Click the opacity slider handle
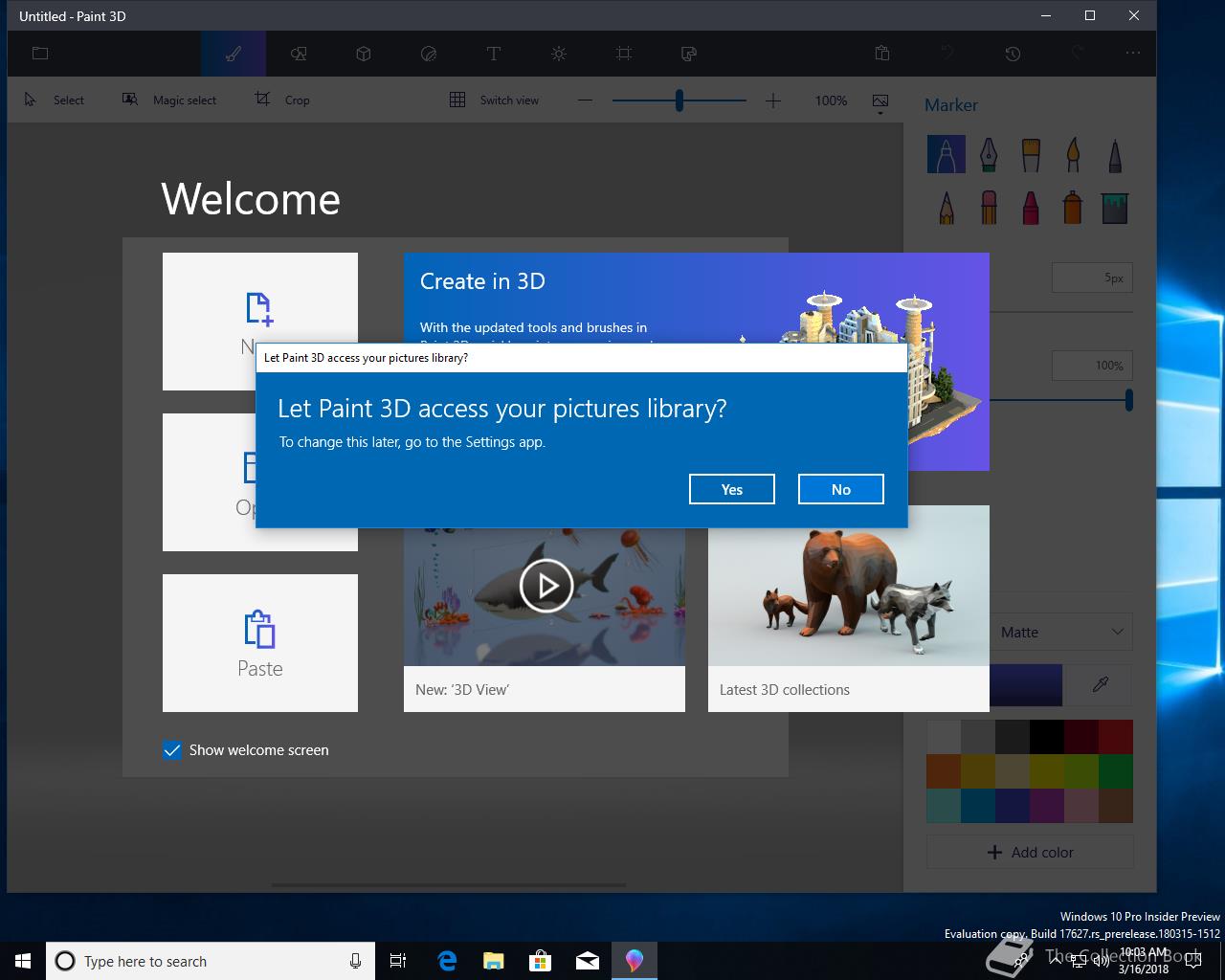Image resolution: width=1225 pixels, height=980 pixels. coord(1129,400)
